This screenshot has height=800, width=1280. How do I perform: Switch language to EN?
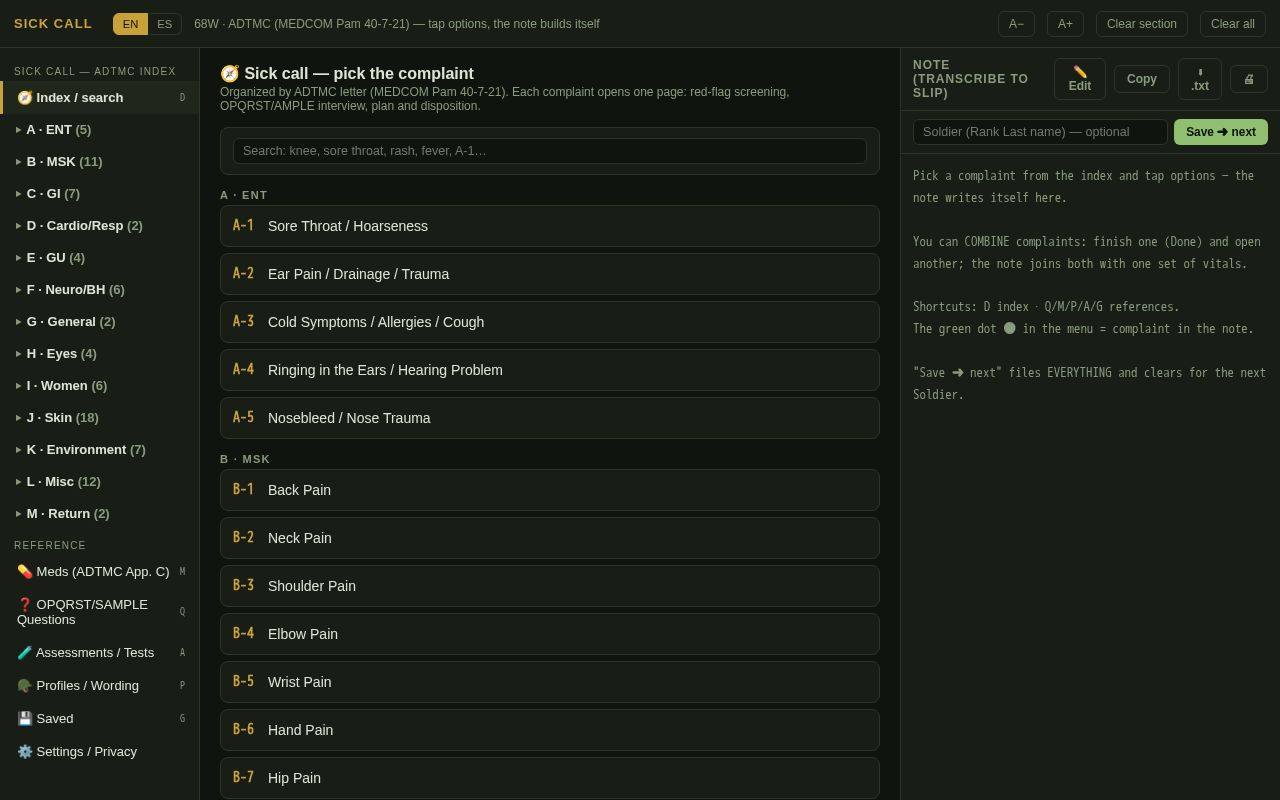pyautogui.click(x=131, y=24)
